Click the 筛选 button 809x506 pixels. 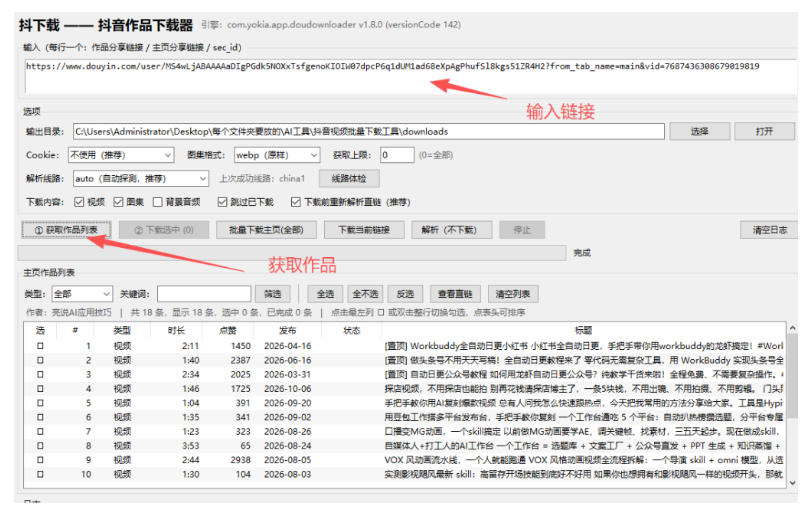click(x=273, y=294)
